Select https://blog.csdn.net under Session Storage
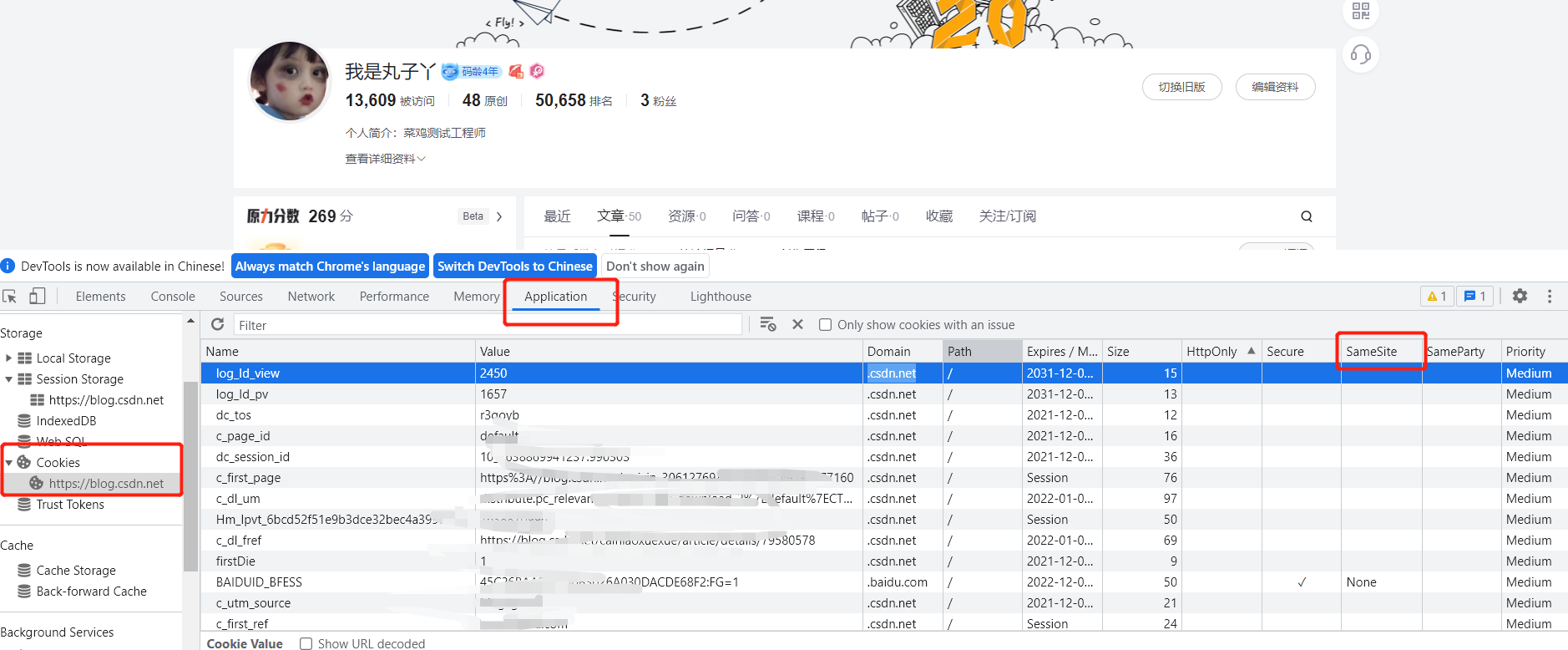The height and width of the screenshot is (650, 1568). click(x=106, y=400)
